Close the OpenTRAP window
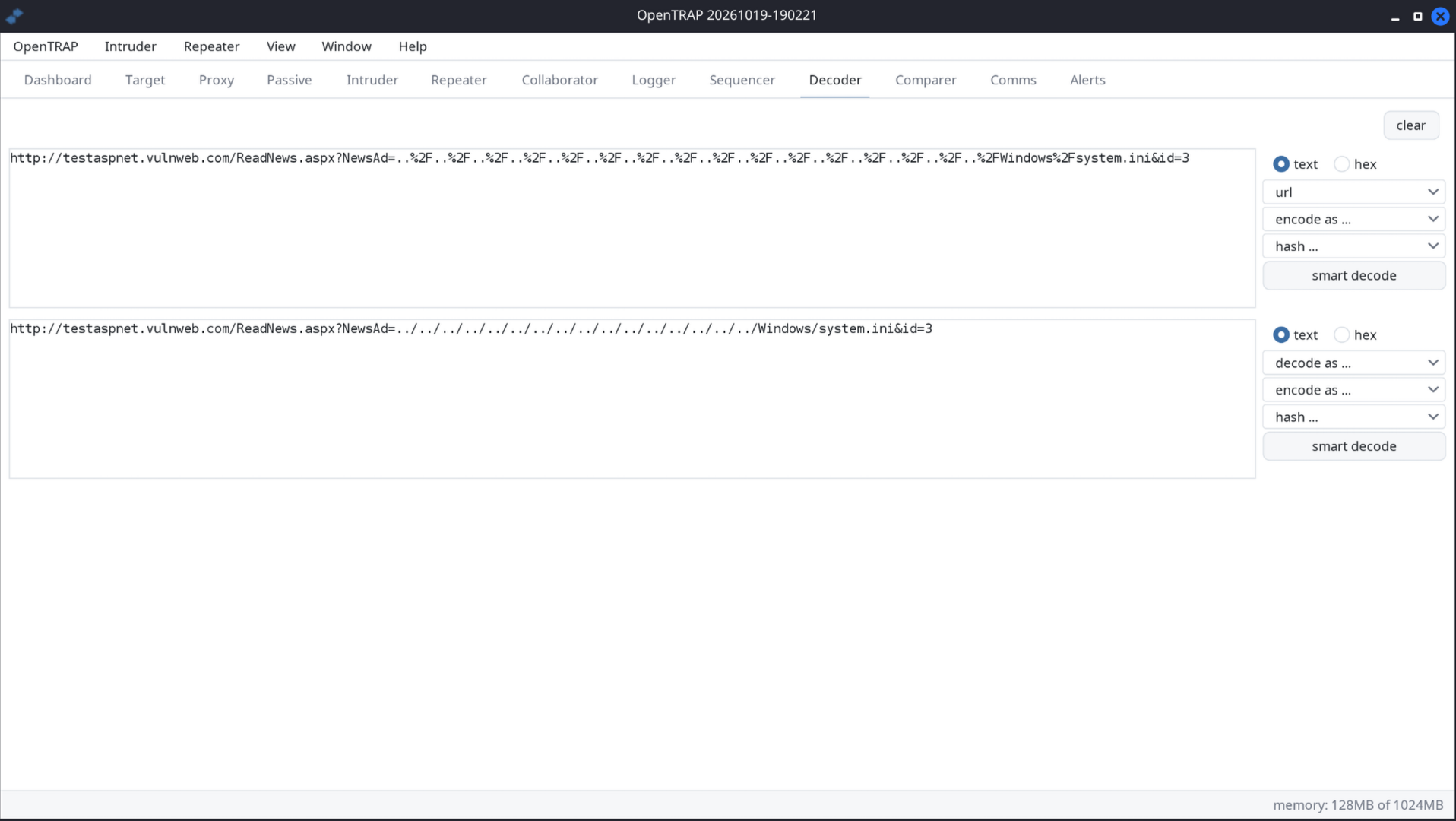Image resolution: width=1456 pixels, height=821 pixels. pyautogui.click(x=1440, y=16)
